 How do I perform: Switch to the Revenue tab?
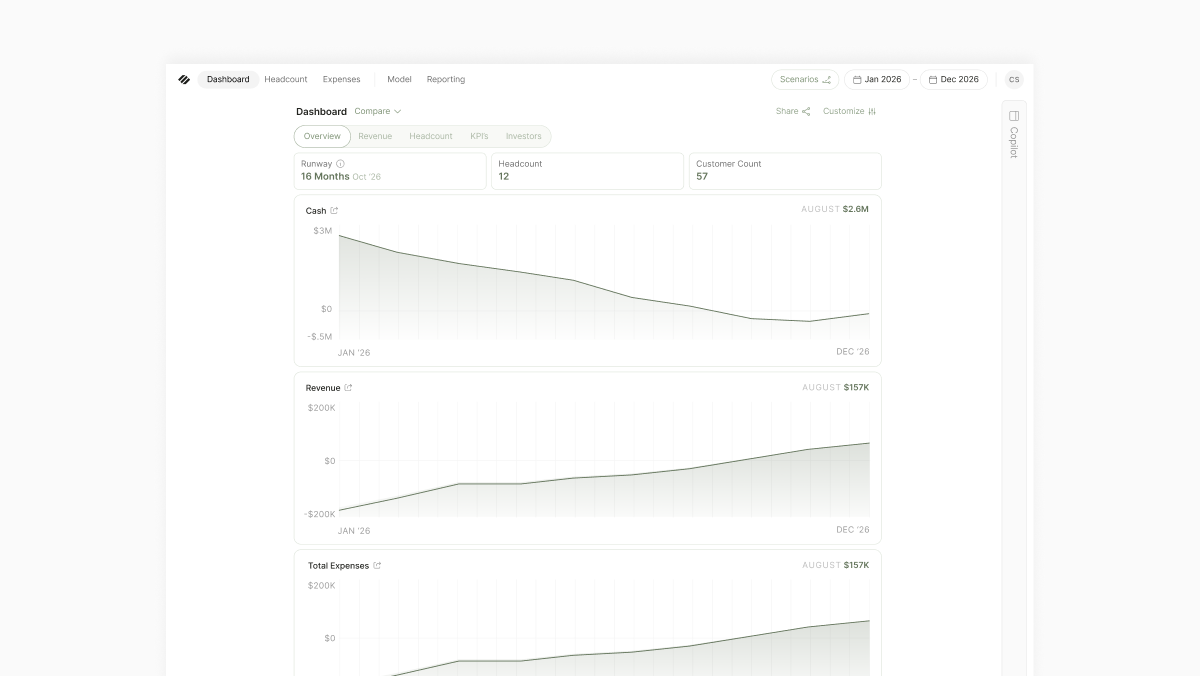(375, 136)
